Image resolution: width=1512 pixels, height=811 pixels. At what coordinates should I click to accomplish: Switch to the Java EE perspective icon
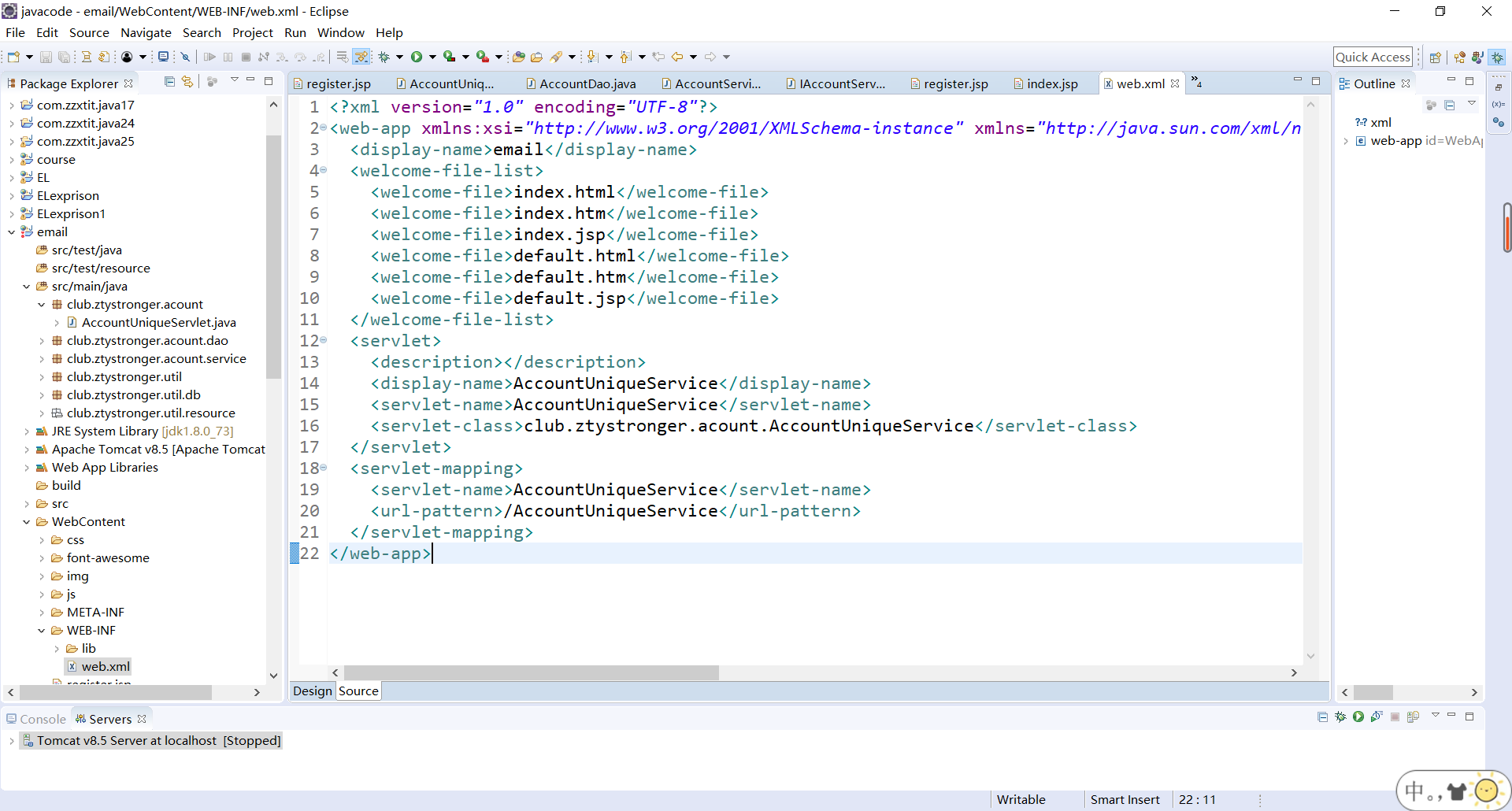pos(1460,57)
